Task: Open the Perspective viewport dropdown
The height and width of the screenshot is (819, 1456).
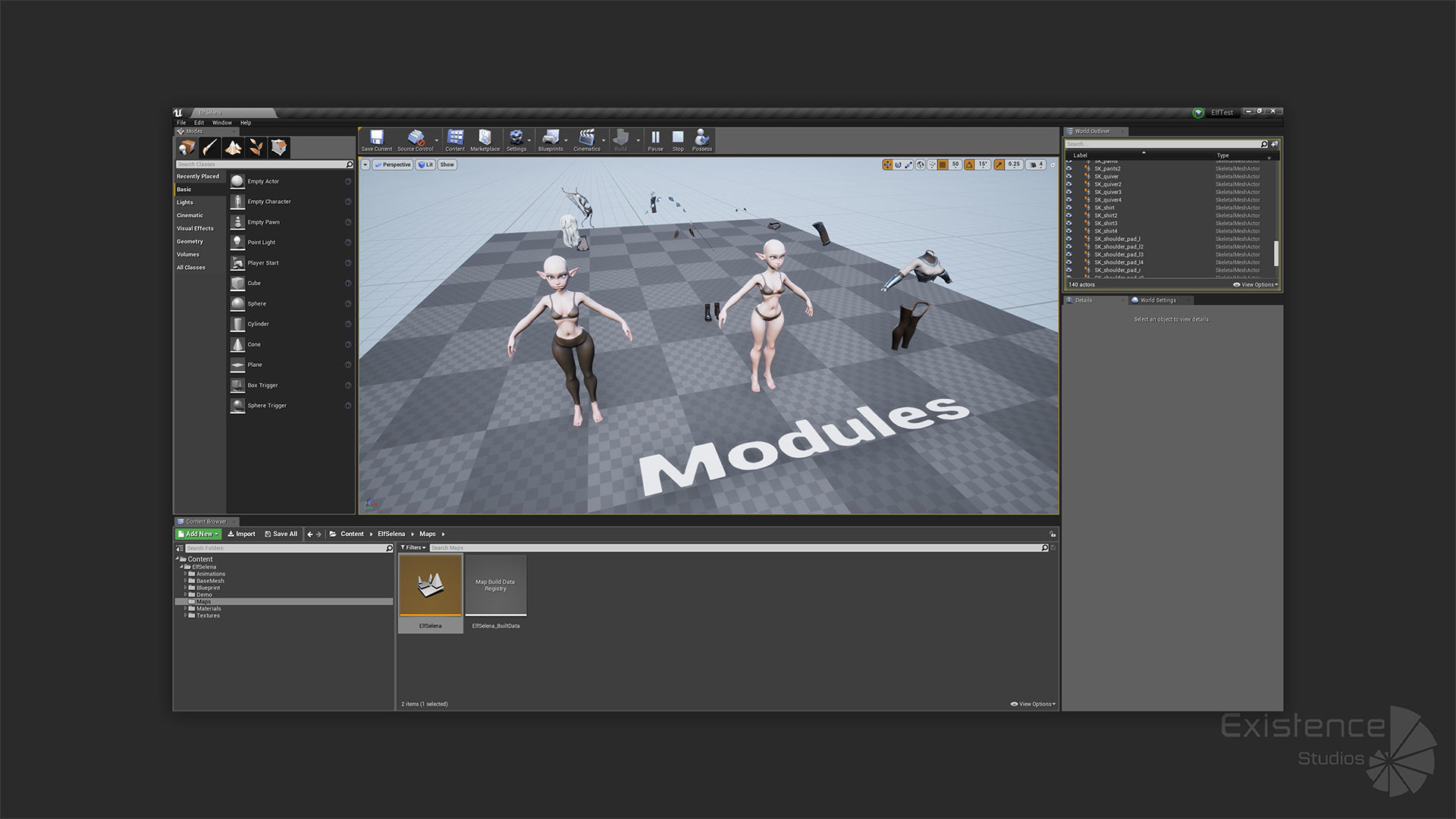Action: tap(393, 165)
